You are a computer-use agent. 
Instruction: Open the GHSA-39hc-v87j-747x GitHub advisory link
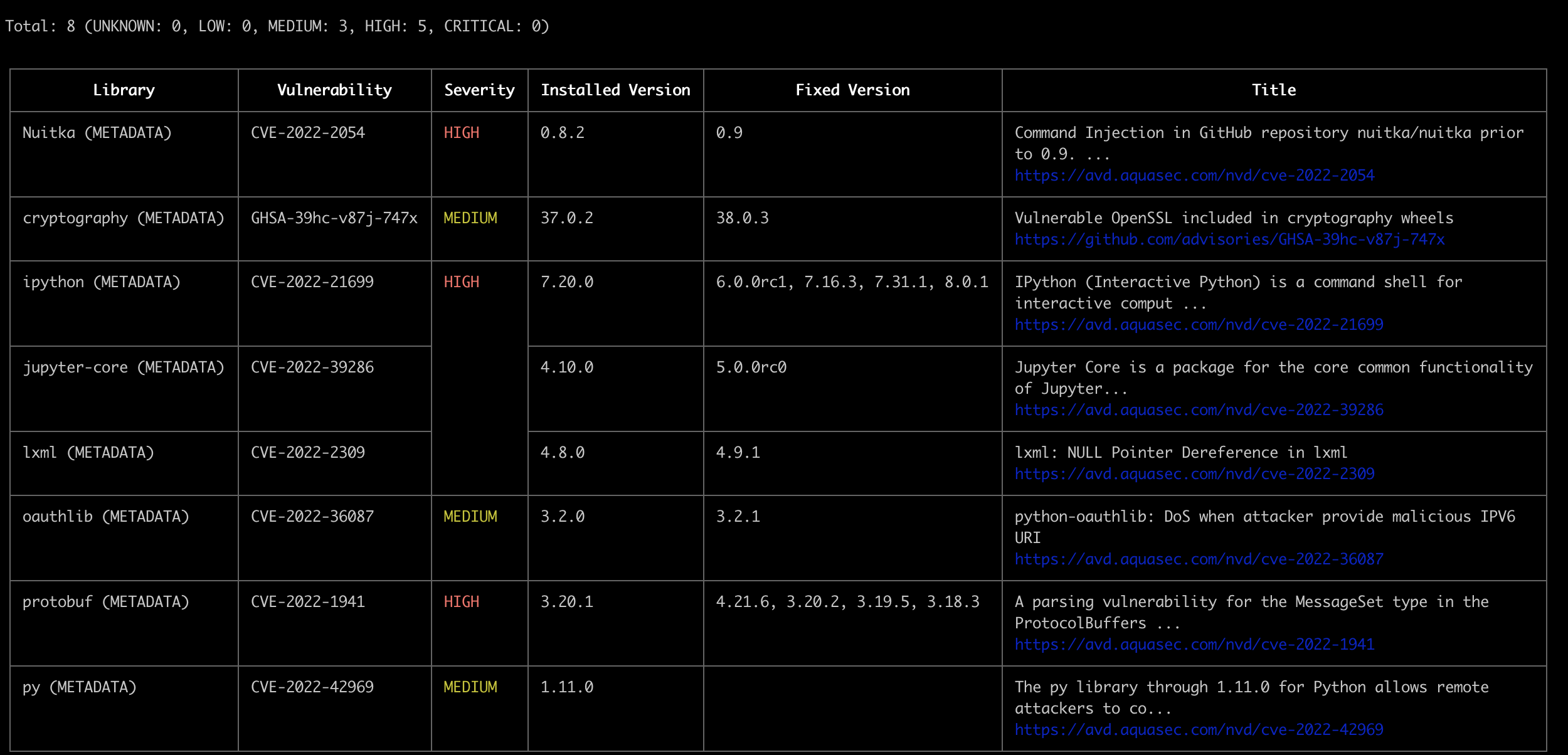coord(1229,240)
